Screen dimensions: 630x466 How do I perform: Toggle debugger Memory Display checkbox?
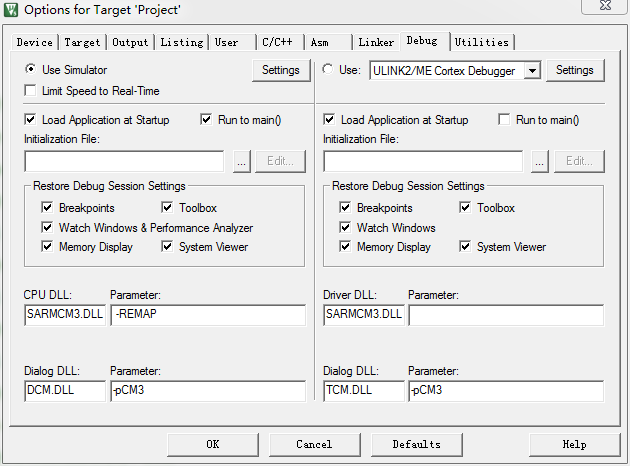tap(345, 246)
